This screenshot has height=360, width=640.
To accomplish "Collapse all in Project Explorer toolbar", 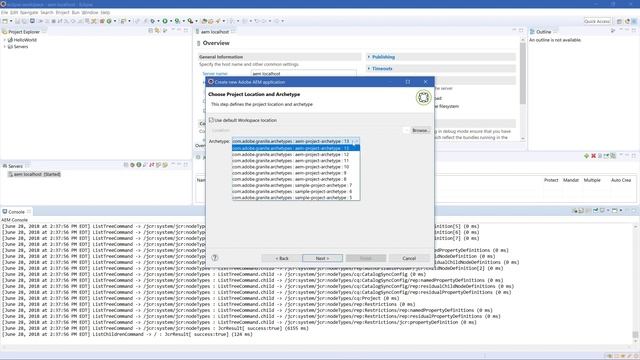I will (150, 31).
